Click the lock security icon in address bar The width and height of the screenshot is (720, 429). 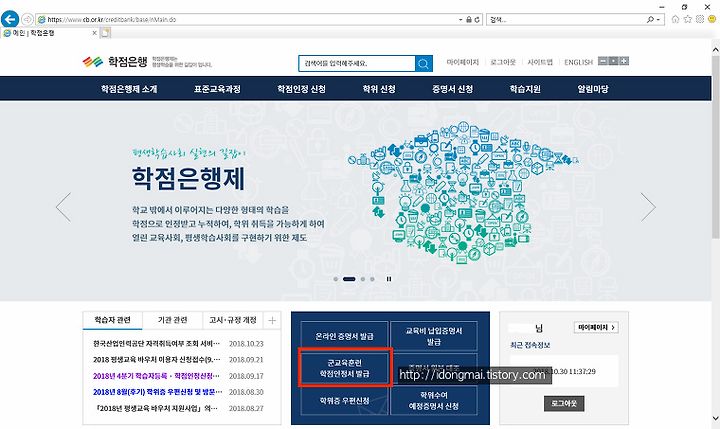point(469,20)
